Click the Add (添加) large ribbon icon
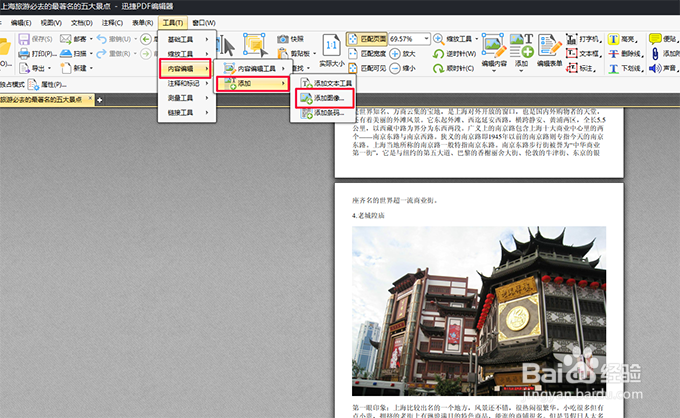 tap(521, 46)
